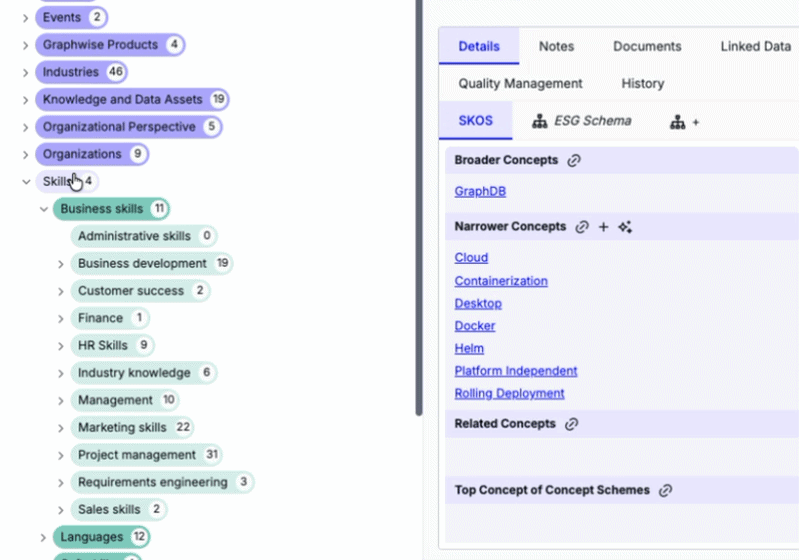The image size is (799, 560).
Task: Open the Rolling Deployment link
Action: (509, 393)
